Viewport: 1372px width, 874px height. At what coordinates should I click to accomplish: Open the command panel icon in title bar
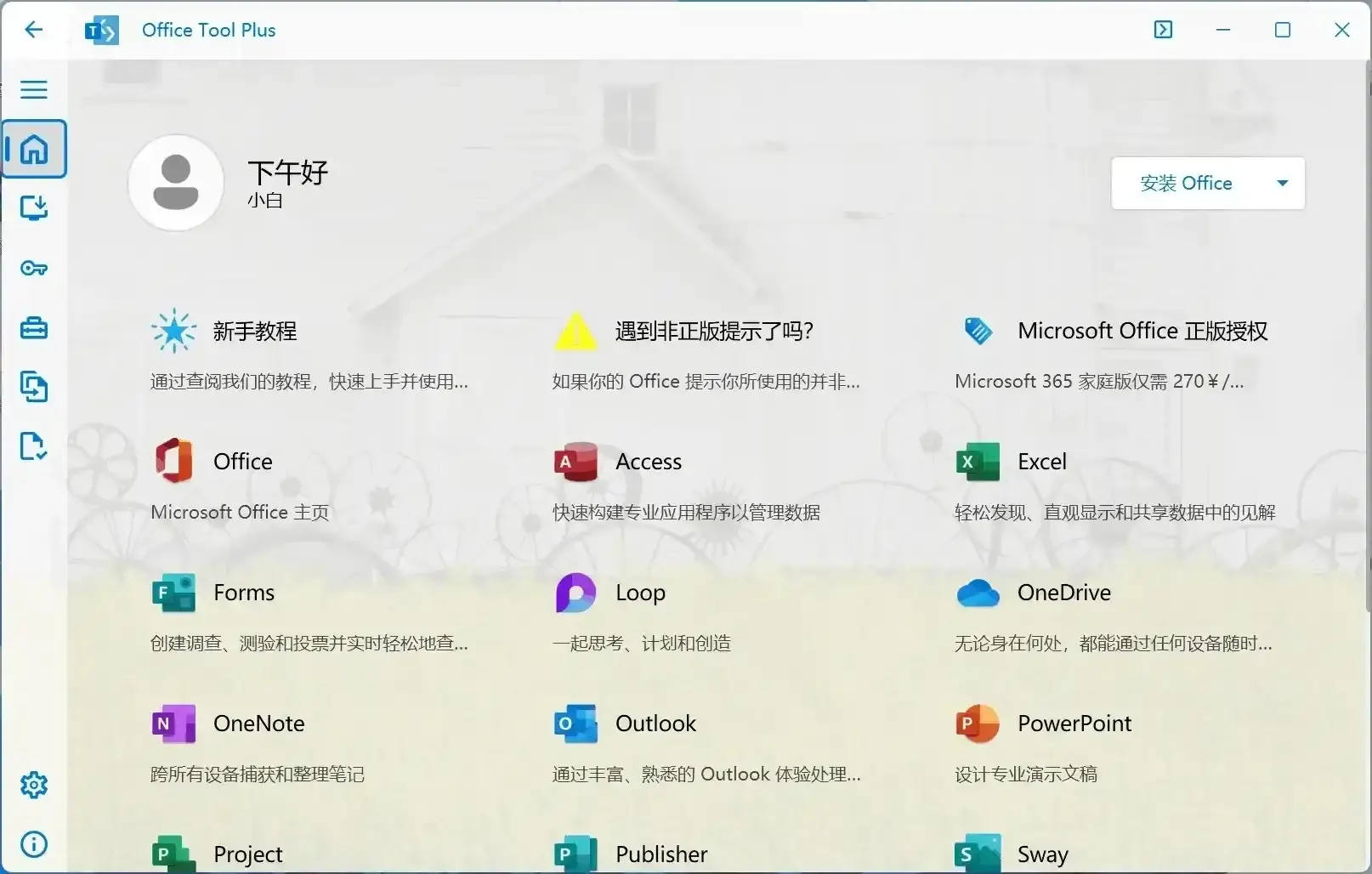tap(1163, 30)
